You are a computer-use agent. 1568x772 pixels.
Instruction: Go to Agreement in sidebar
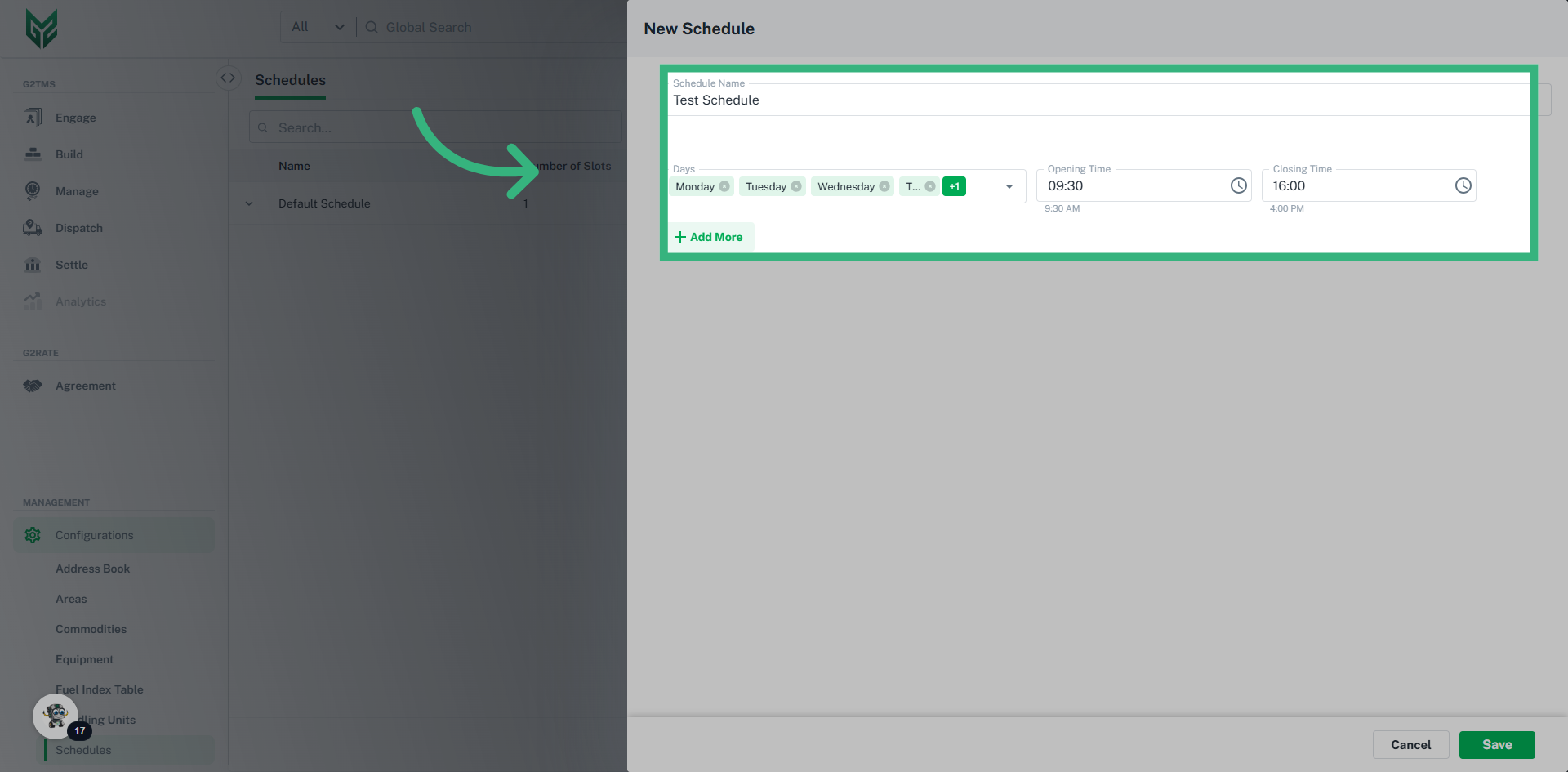coord(85,386)
